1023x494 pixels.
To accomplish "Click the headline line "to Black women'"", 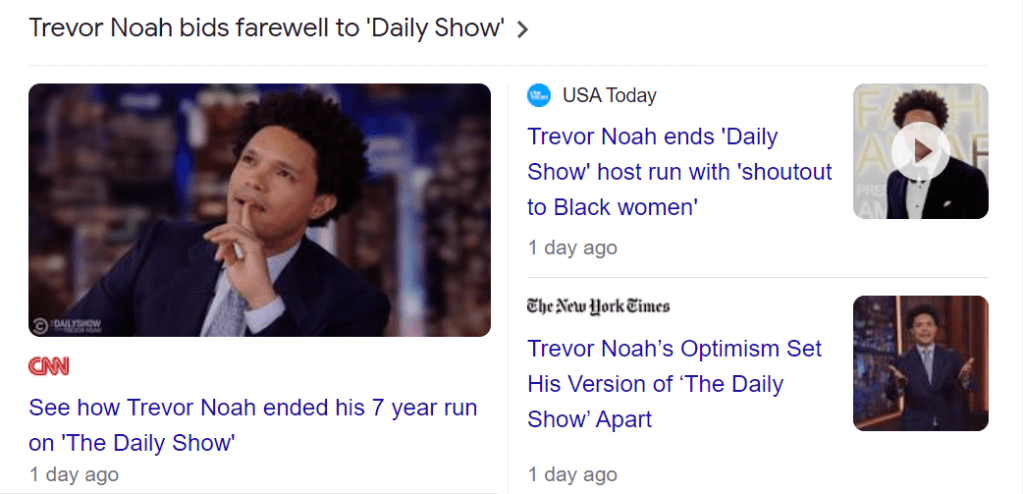I will pyautogui.click(x=613, y=208).
